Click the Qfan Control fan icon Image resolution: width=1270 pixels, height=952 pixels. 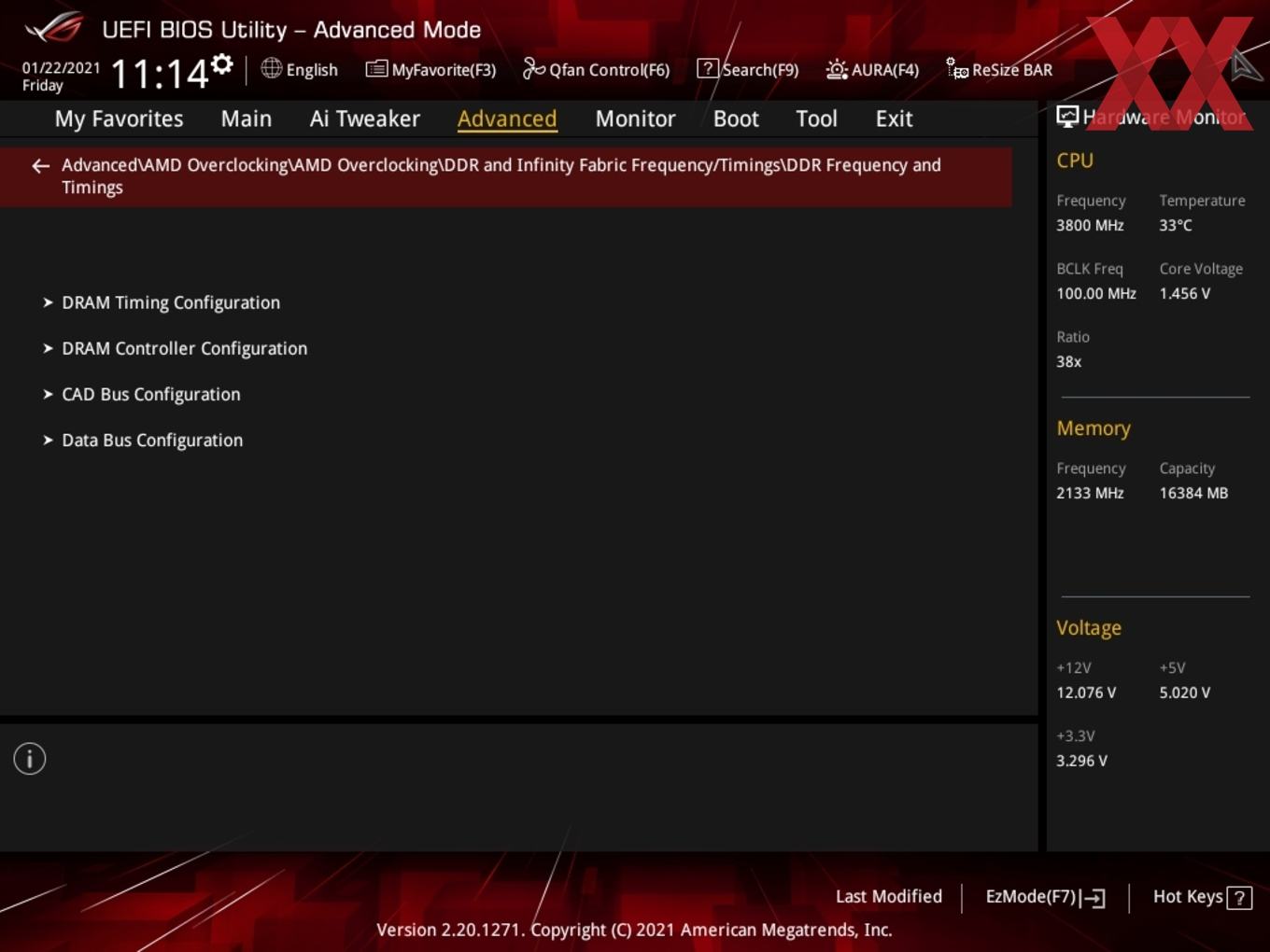[x=533, y=68]
